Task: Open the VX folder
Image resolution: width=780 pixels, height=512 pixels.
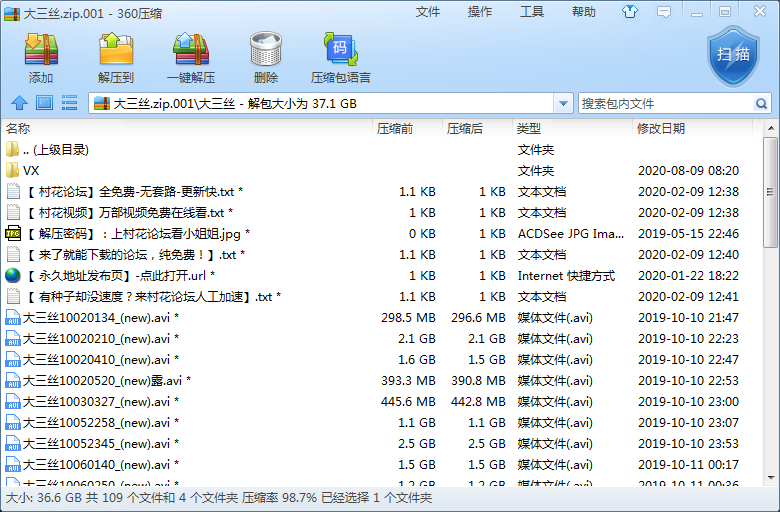Action: click(x=31, y=171)
